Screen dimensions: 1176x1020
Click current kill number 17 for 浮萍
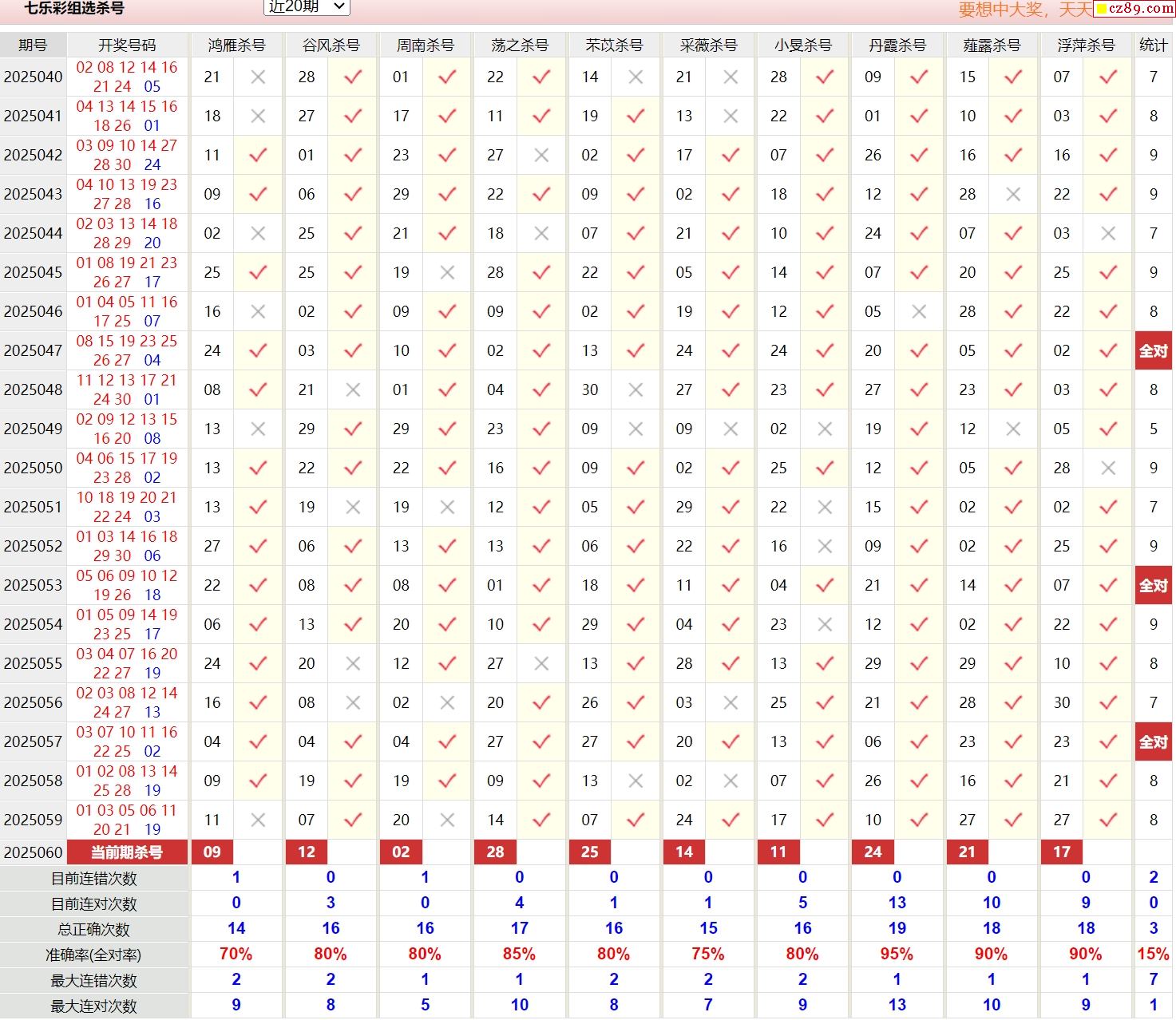pyautogui.click(x=1062, y=852)
